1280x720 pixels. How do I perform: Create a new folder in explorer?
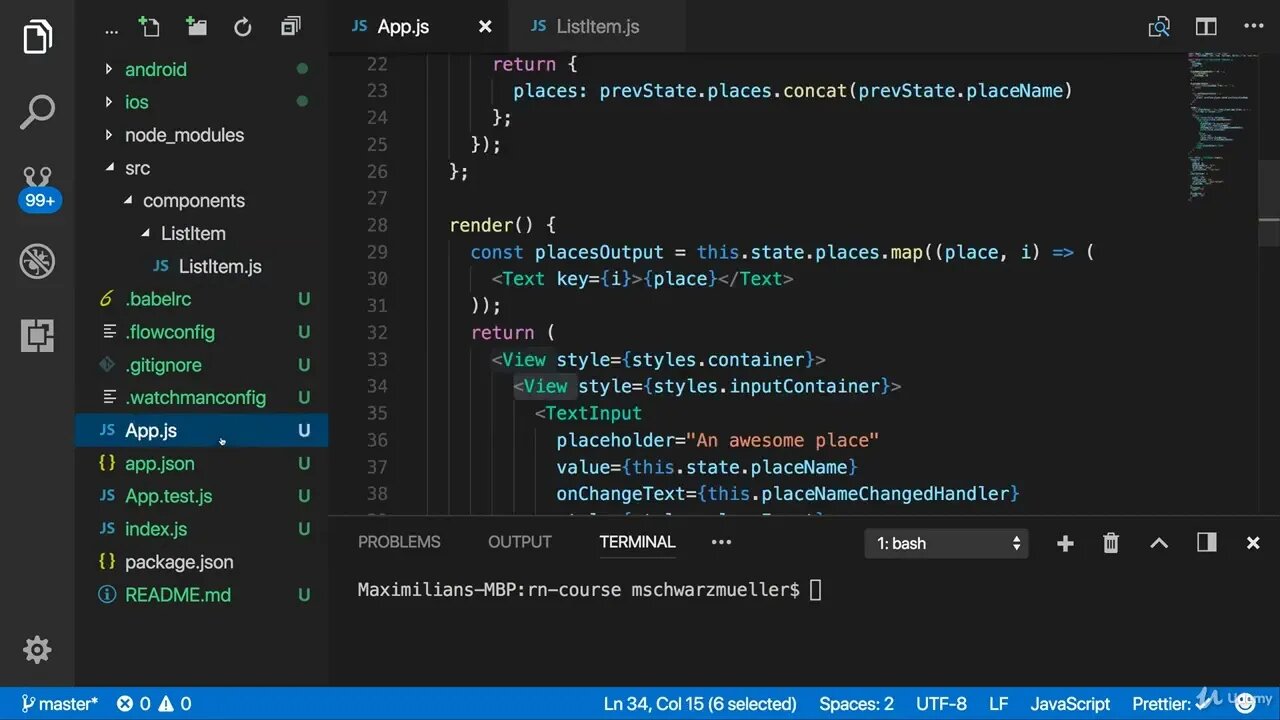pos(196,27)
